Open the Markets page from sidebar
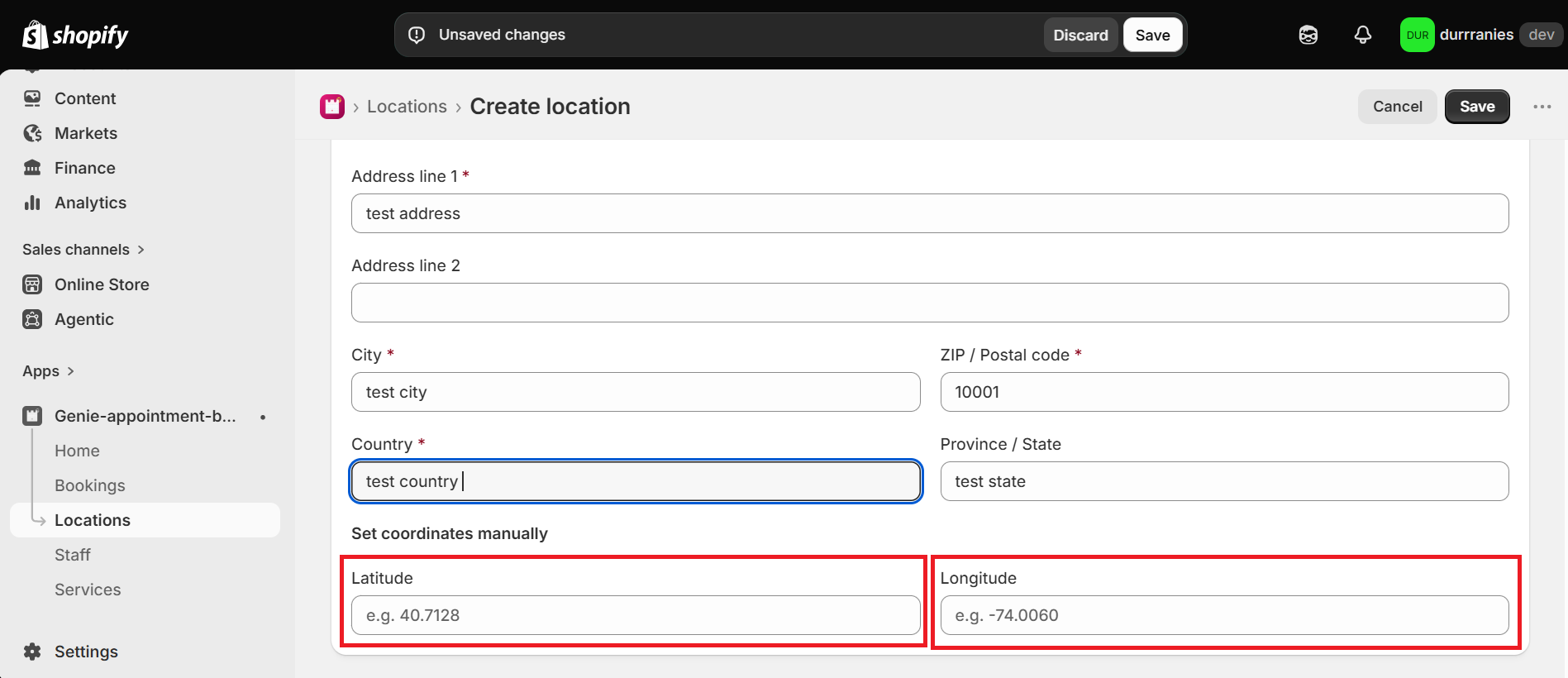Viewport: 1568px width, 678px height. click(x=86, y=133)
